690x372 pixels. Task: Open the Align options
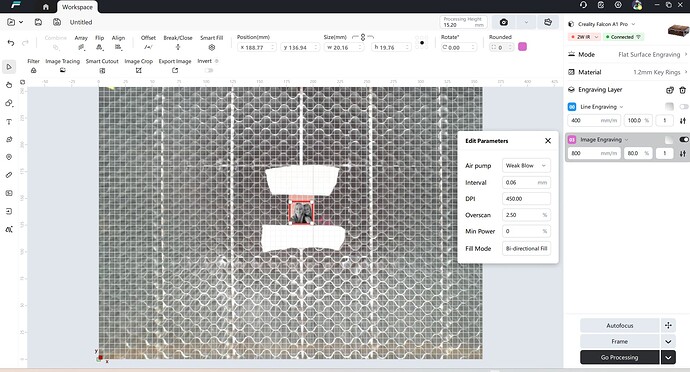tap(118, 43)
